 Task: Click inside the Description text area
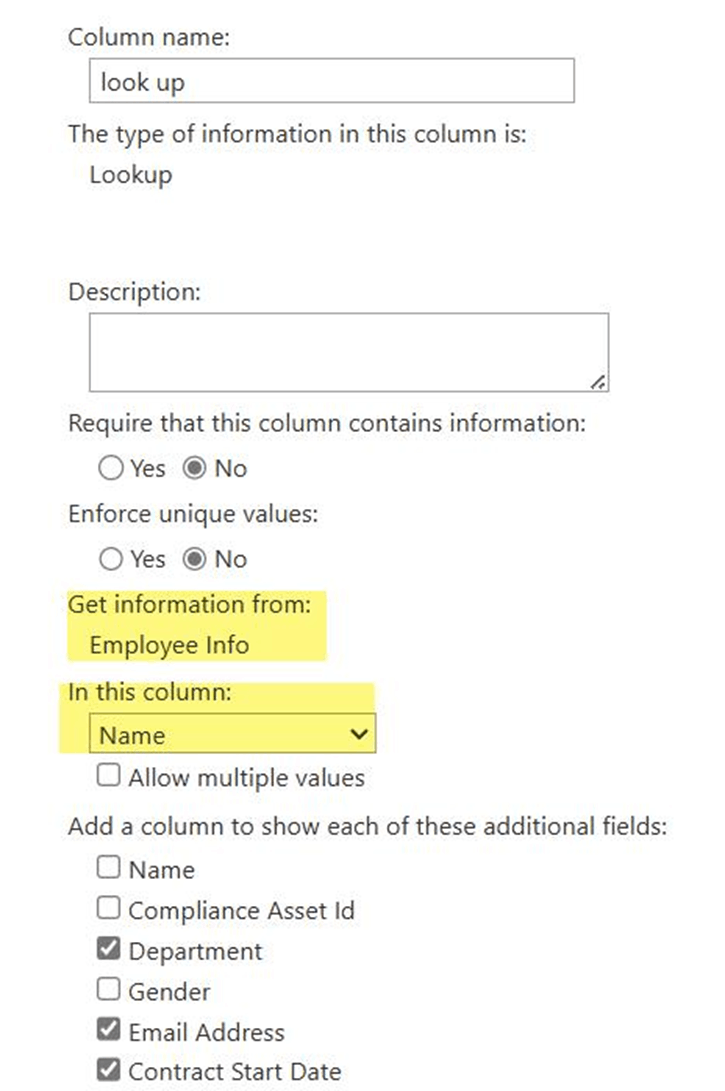(x=349, y=352)
